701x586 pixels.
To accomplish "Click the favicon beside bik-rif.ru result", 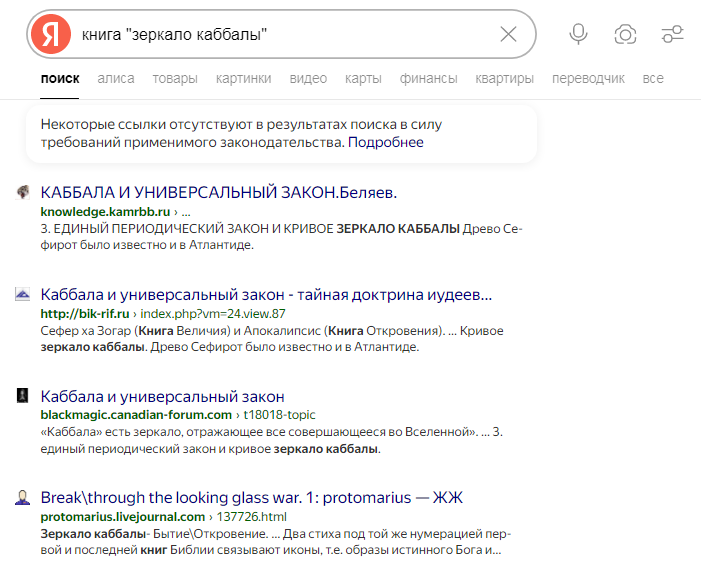I will tap(23, 294).
